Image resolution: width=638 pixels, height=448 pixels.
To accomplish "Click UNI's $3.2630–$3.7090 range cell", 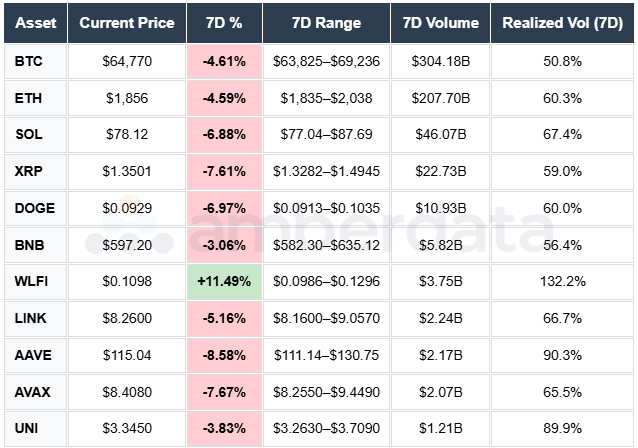I will (329, 430).
